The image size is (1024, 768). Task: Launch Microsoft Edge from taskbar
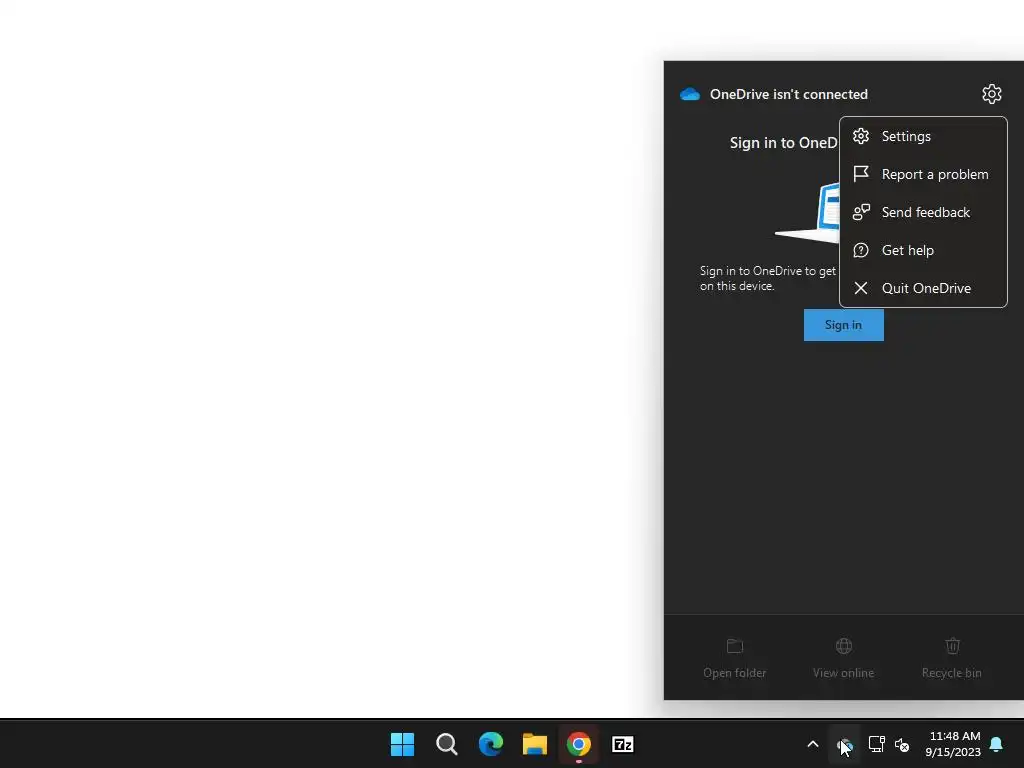(x=491, y=744)
